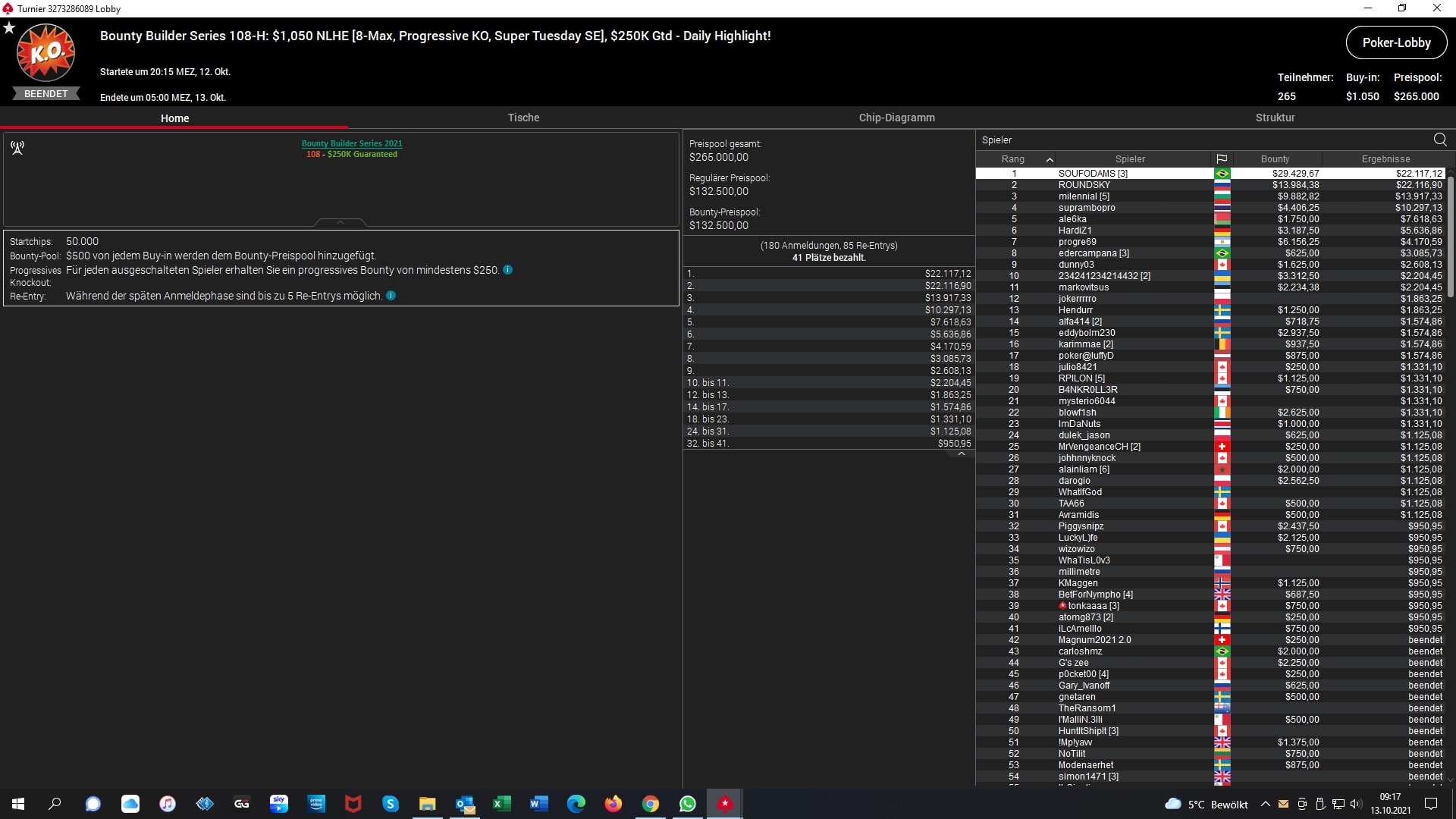1456x819 pixels.
Task: Open Excel from the taskbar
Action: (501, 804)
